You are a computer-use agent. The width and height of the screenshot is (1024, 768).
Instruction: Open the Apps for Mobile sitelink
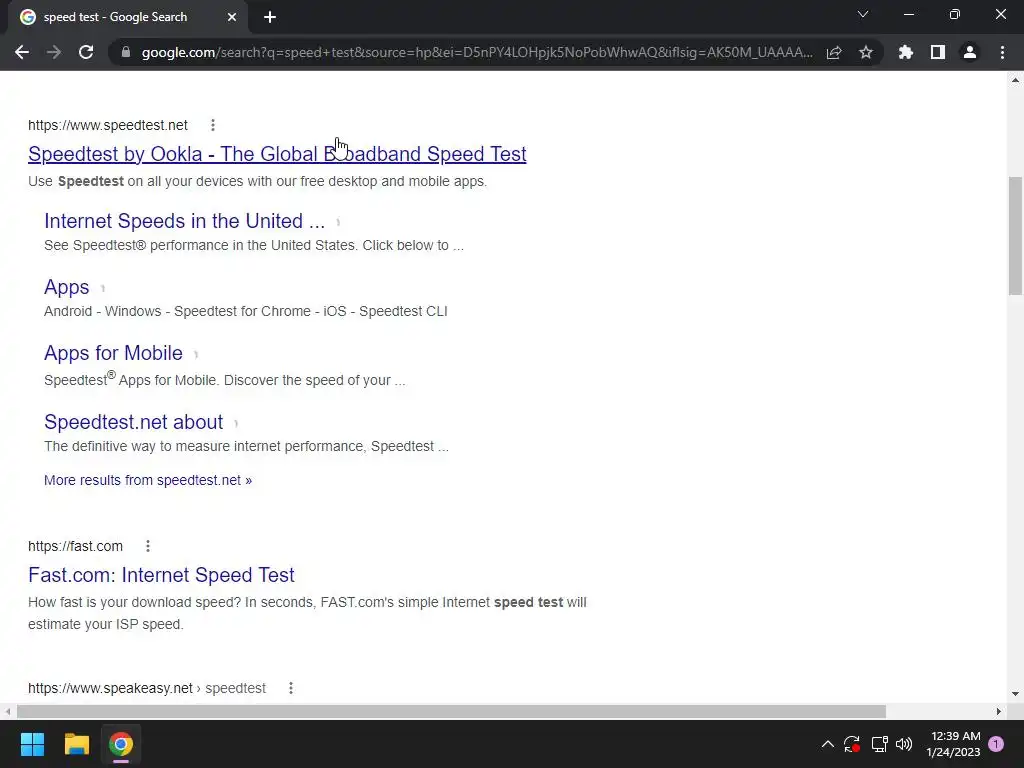113,353
